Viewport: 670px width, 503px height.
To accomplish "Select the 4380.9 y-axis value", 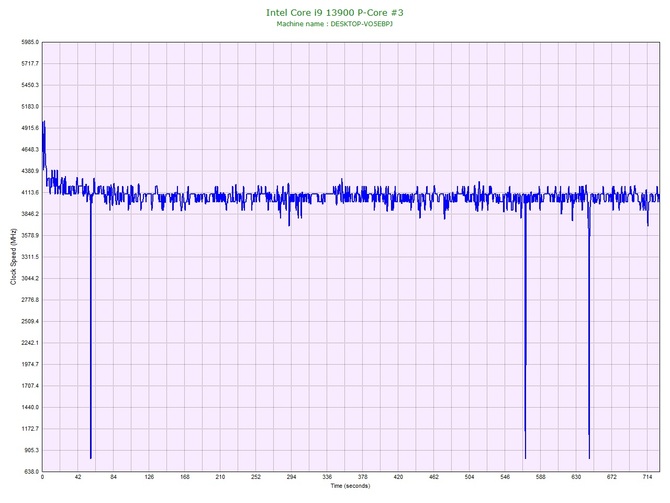I will coord(30,171).
